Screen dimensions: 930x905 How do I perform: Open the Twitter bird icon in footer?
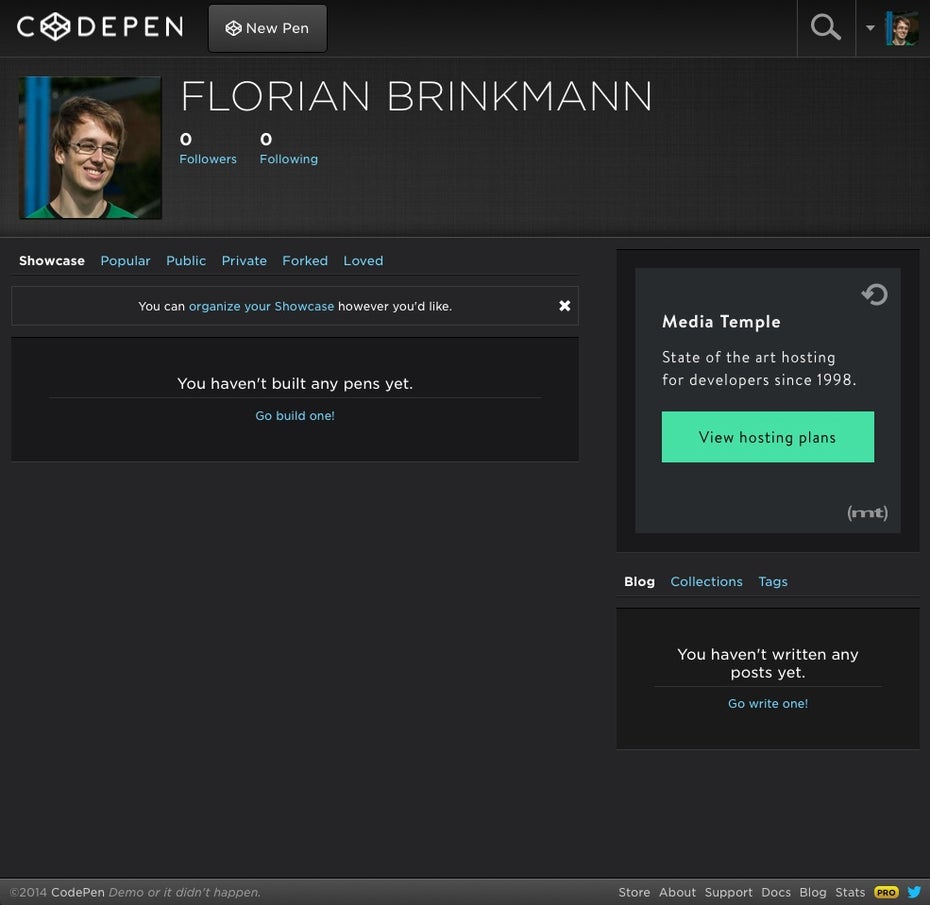(914, 891)
